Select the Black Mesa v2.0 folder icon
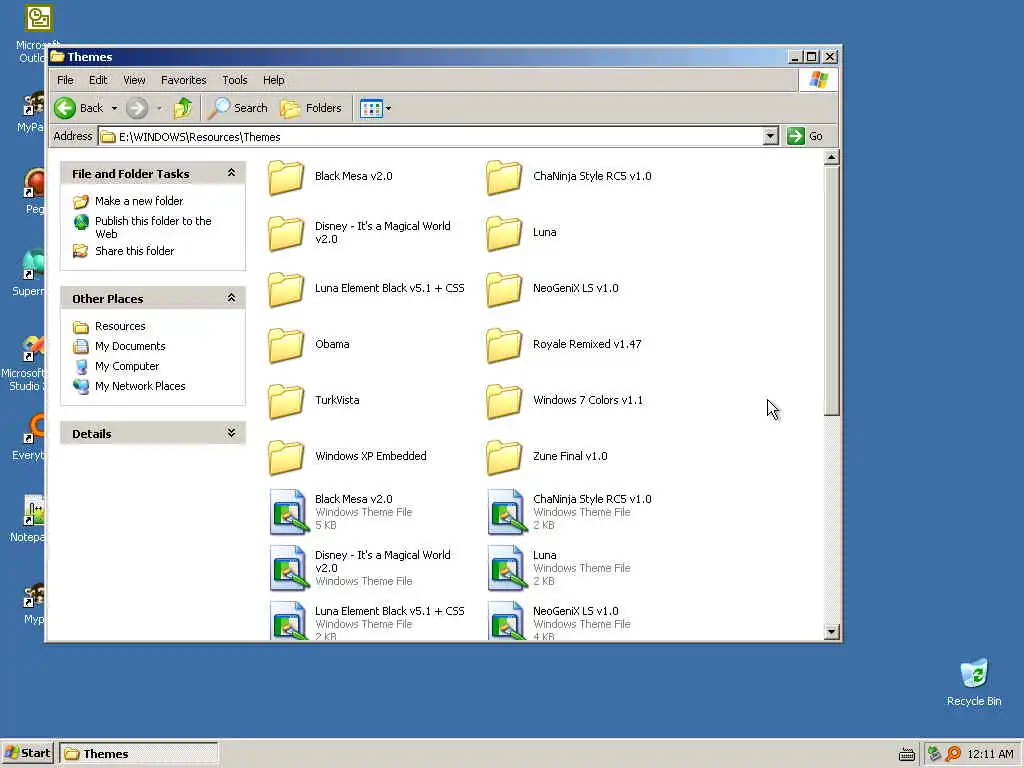Screen dimensions: 1024x768 (286, 177)
